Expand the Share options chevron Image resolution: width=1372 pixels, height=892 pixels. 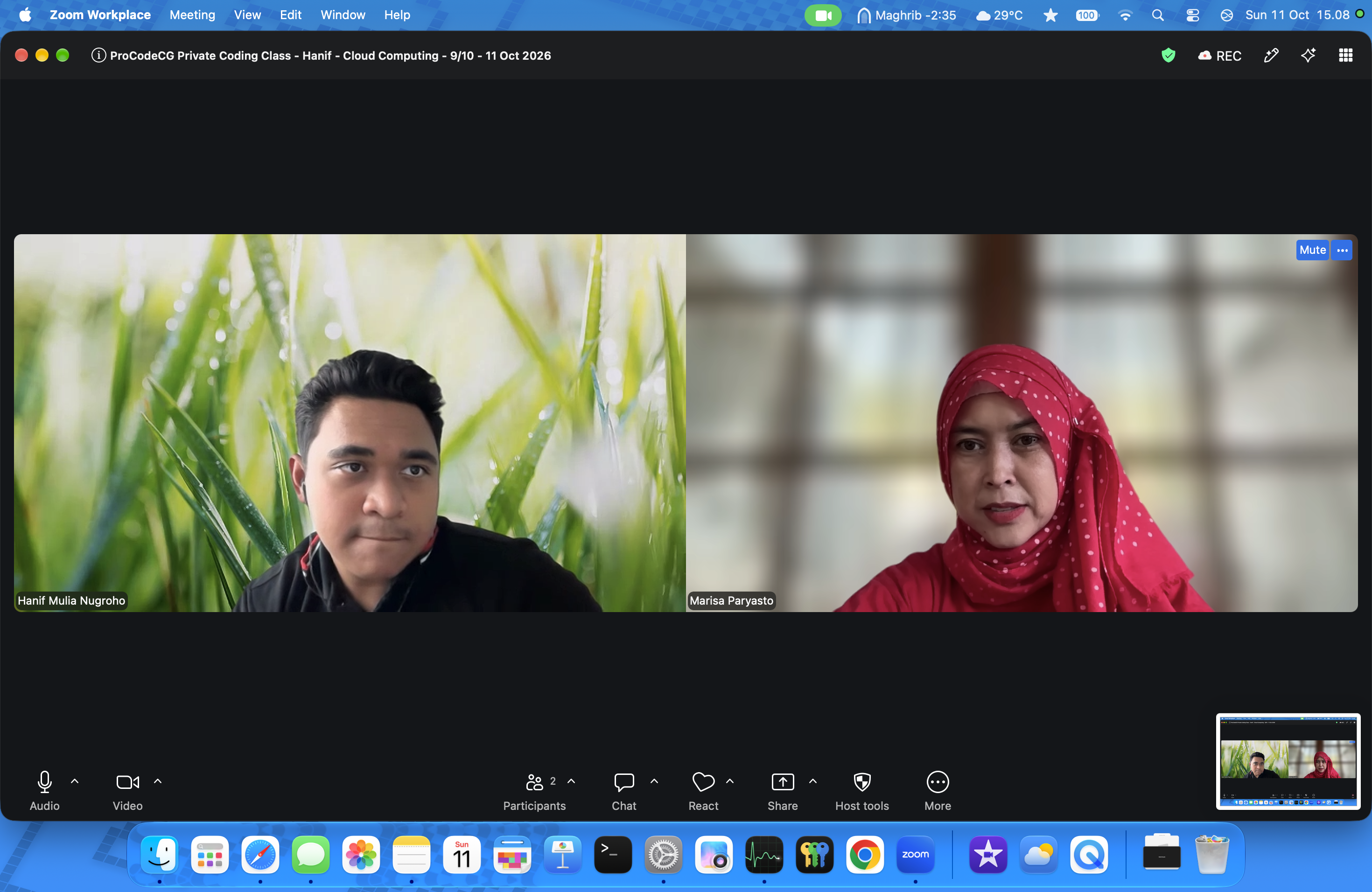coord(813,781)
